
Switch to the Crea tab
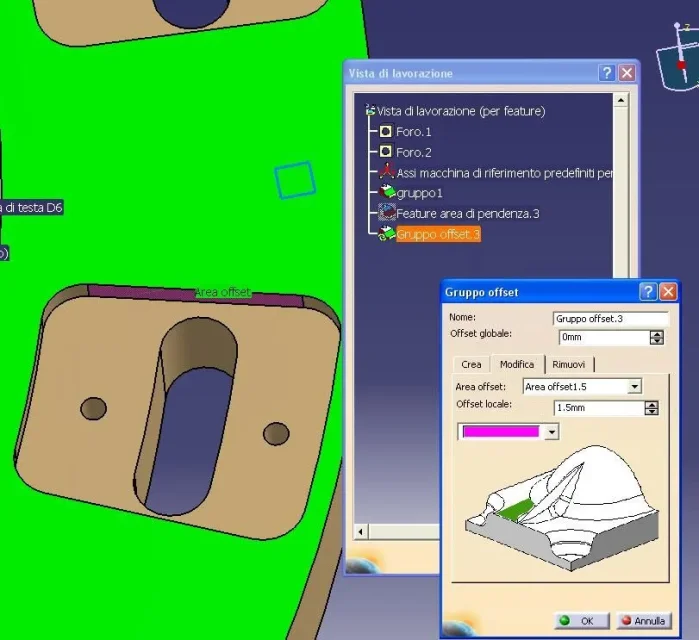[x=471, y=364]
